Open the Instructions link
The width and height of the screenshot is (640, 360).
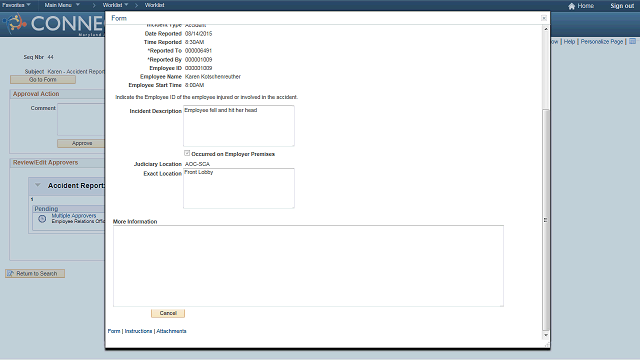click(138, 331)
